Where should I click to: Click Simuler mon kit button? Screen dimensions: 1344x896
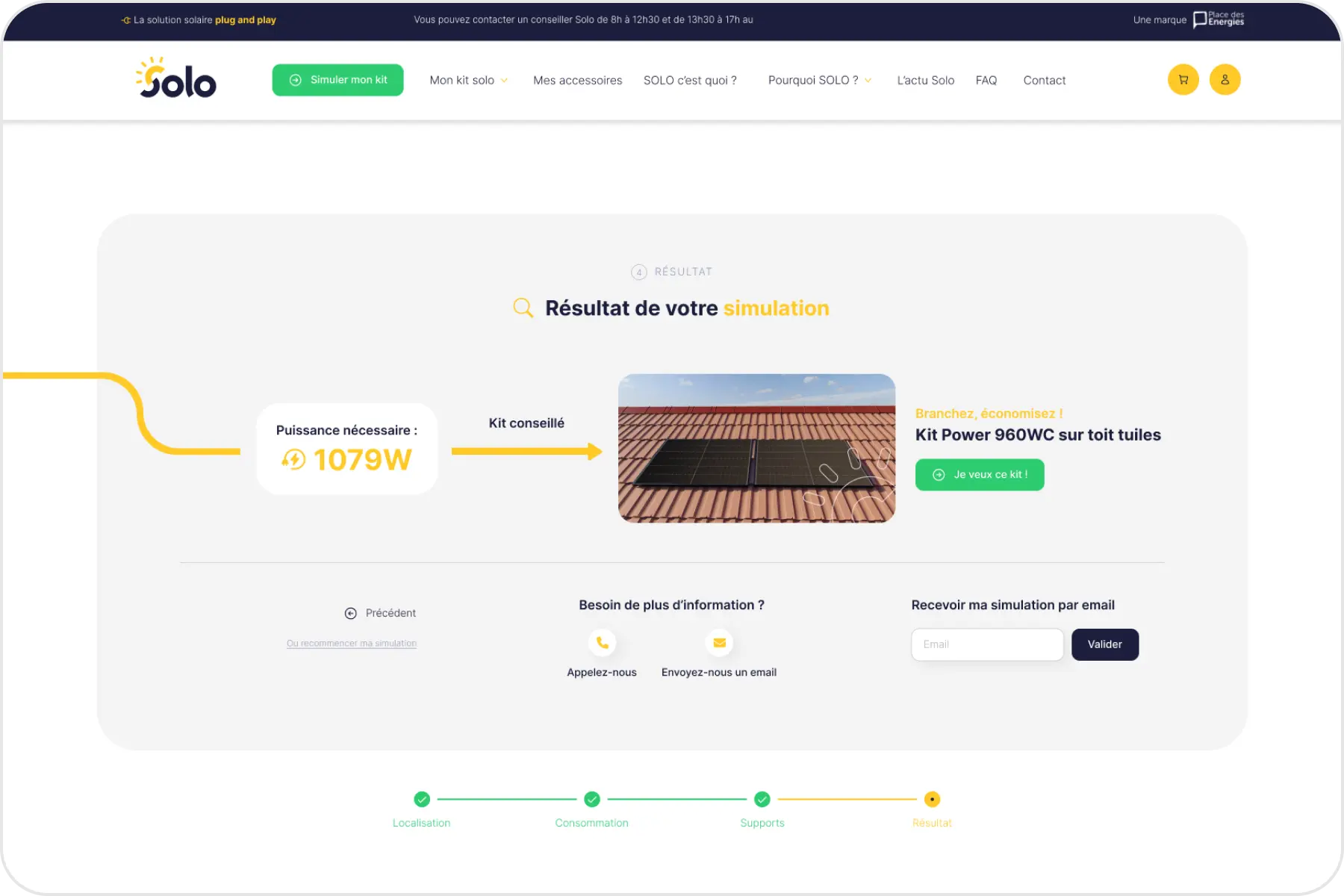tap(337, 80)
